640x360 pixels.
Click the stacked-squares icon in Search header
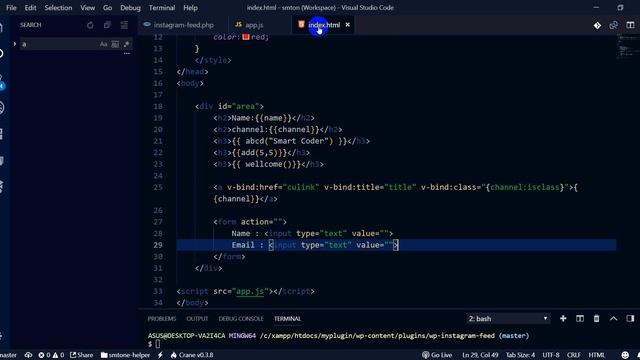[x=107, y=25]
